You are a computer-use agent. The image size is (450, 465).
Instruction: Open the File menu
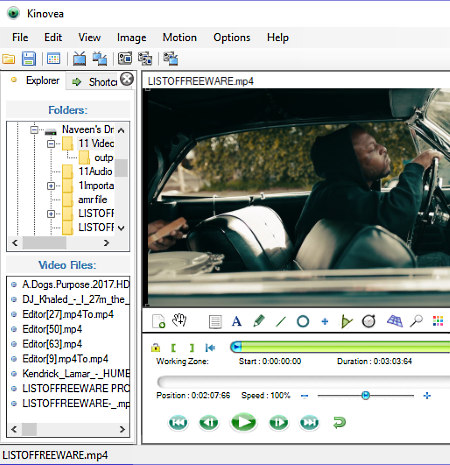[x=20, y=37]
